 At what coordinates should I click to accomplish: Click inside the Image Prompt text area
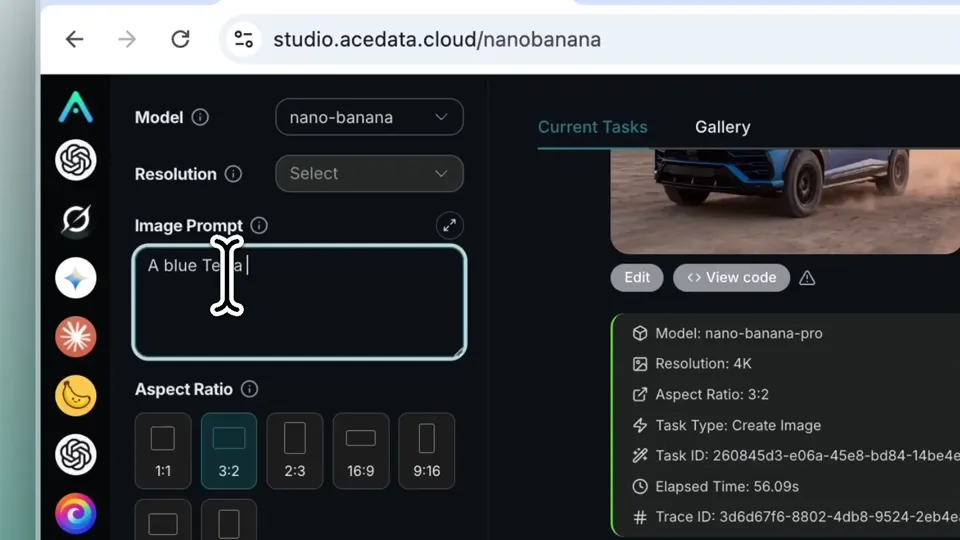299,302
